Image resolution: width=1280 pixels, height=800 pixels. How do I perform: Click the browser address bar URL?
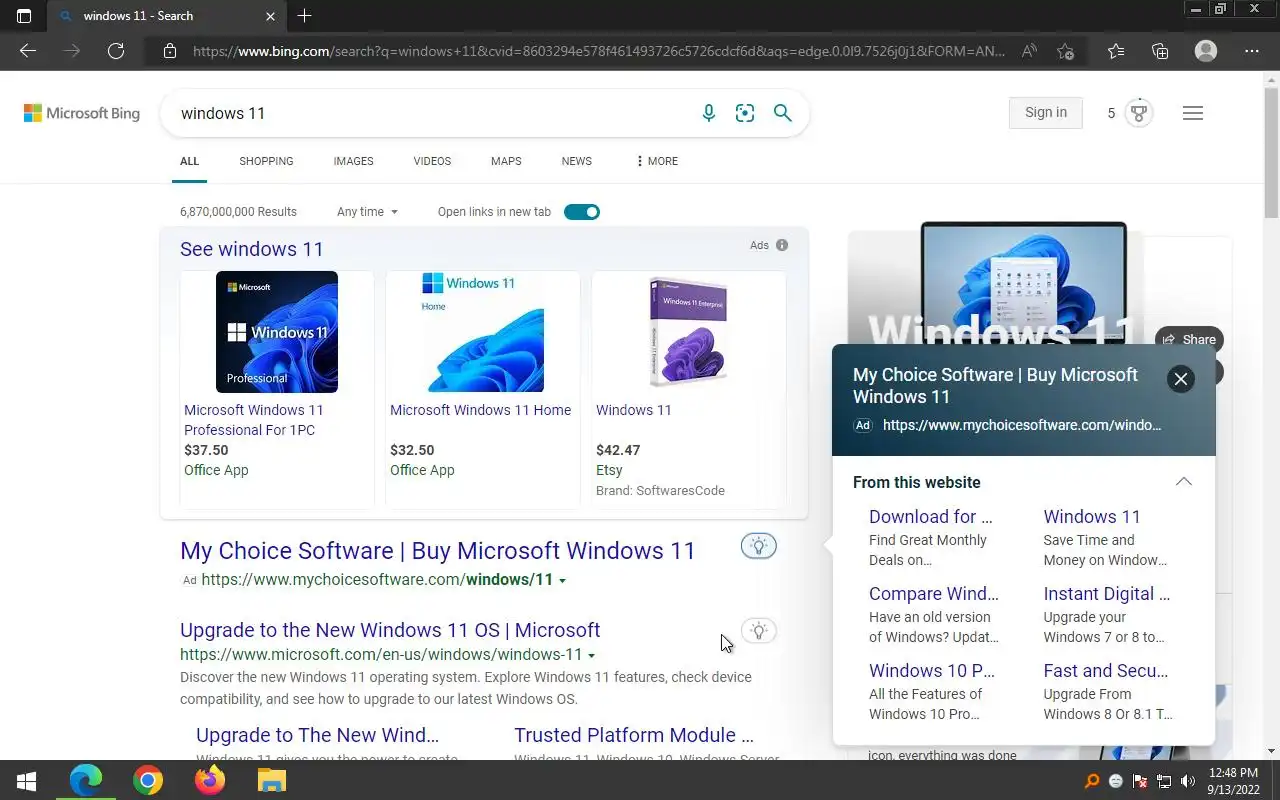[x=598, y=51]
